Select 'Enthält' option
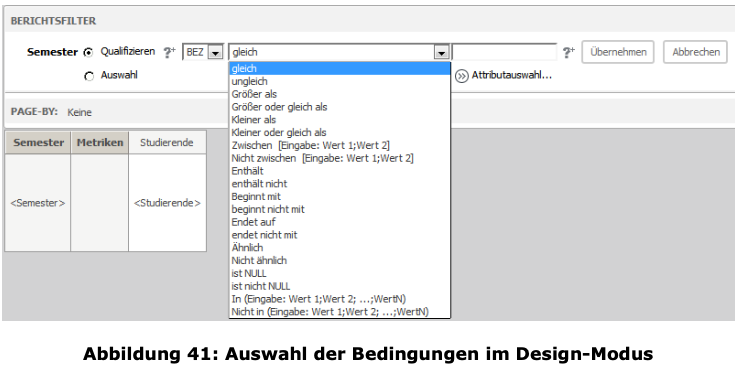742x367 pixels. point(339,171)
